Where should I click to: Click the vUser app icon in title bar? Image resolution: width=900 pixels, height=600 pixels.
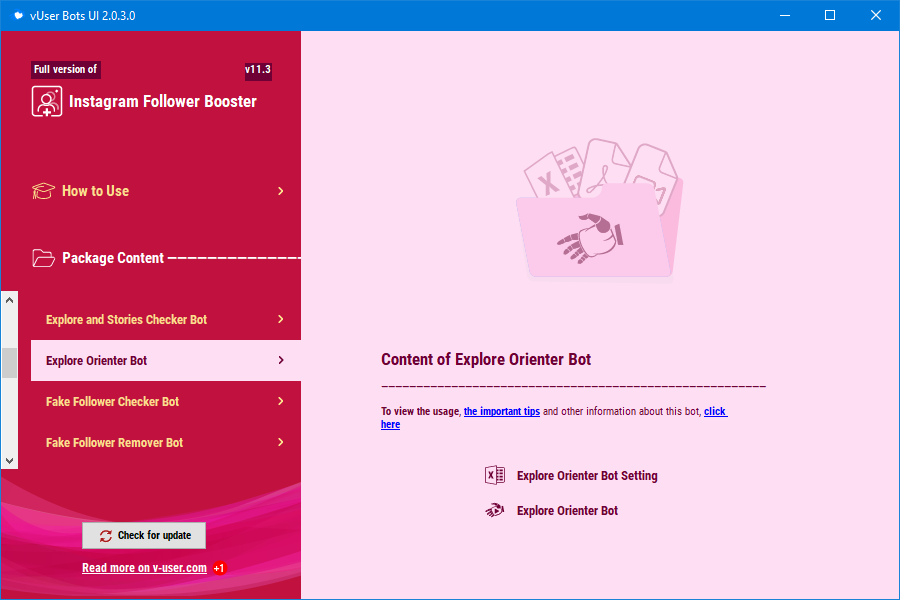(x=18, y=16)
